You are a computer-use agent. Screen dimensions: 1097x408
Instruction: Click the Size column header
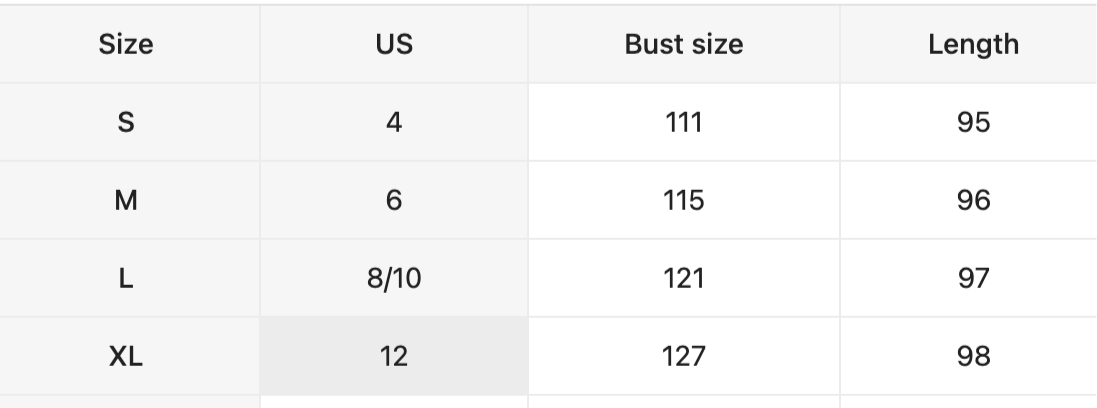[126, 44]
